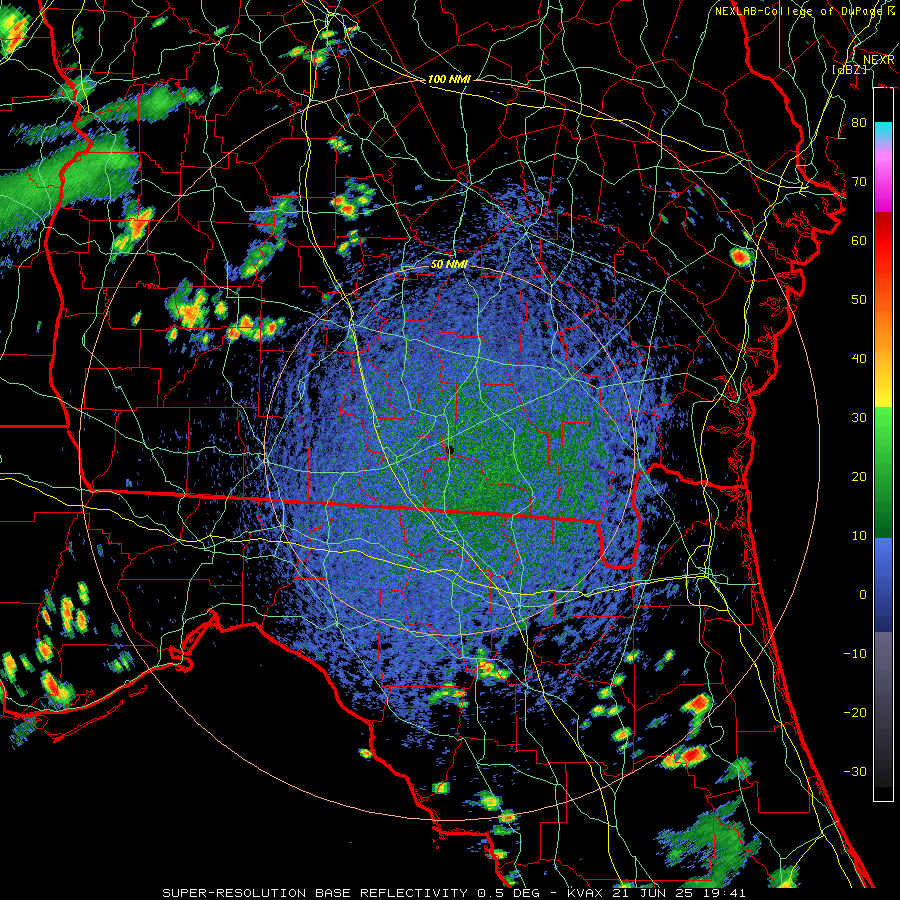
Task: Click the 50 NMI range ring label
Action: click(449, 265)
